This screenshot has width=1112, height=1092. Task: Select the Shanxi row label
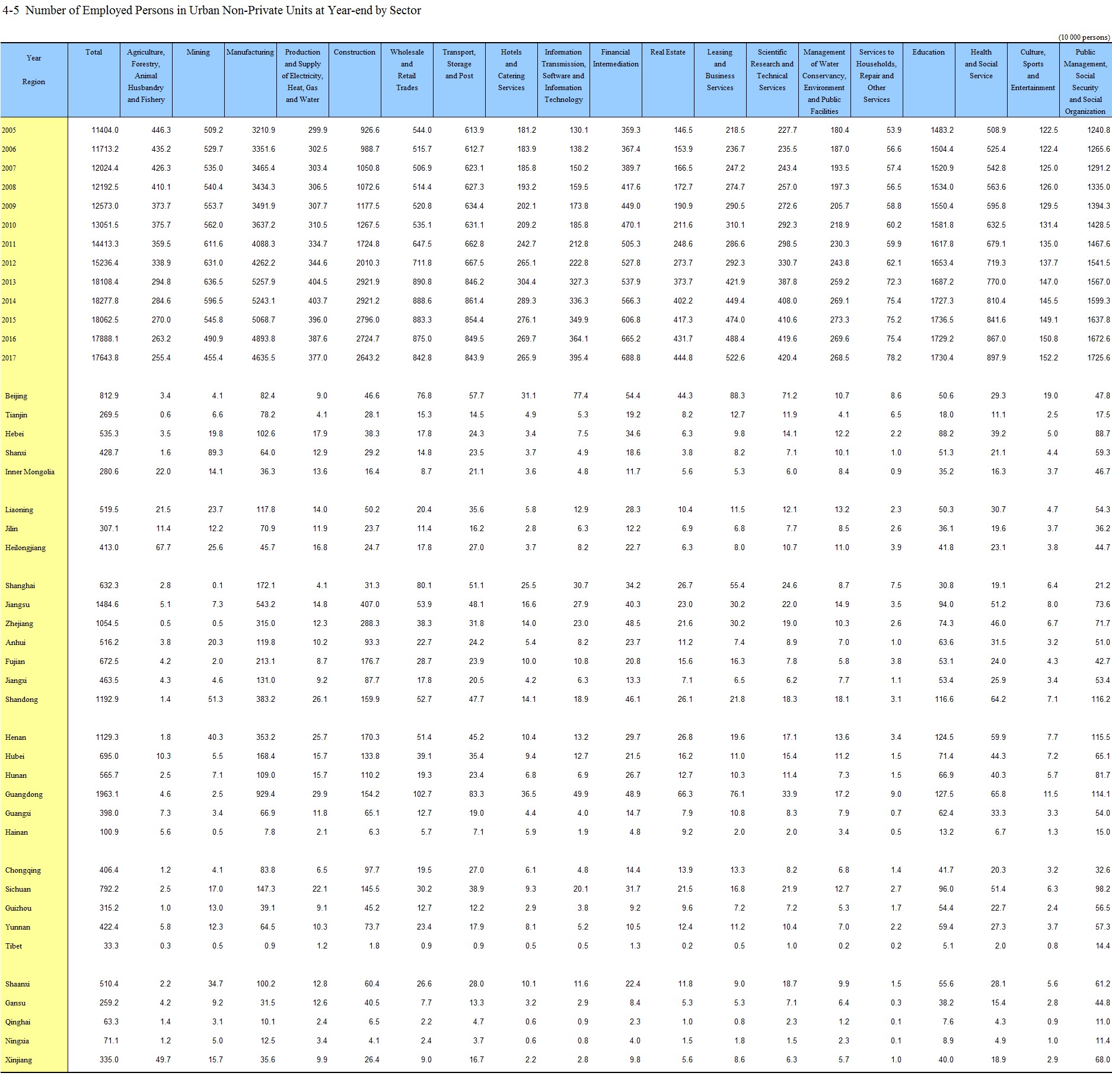click(x=15, y=453)
